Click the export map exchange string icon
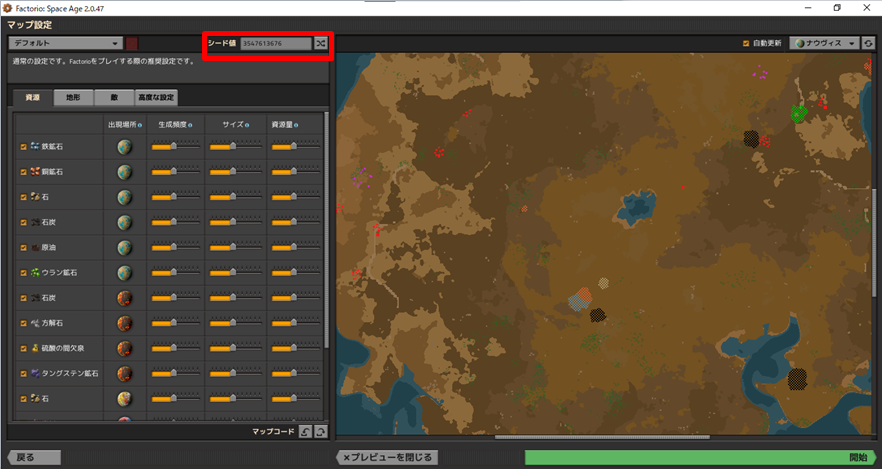The height and width of the screenshot is (469, 882). (x=321, y=431)
